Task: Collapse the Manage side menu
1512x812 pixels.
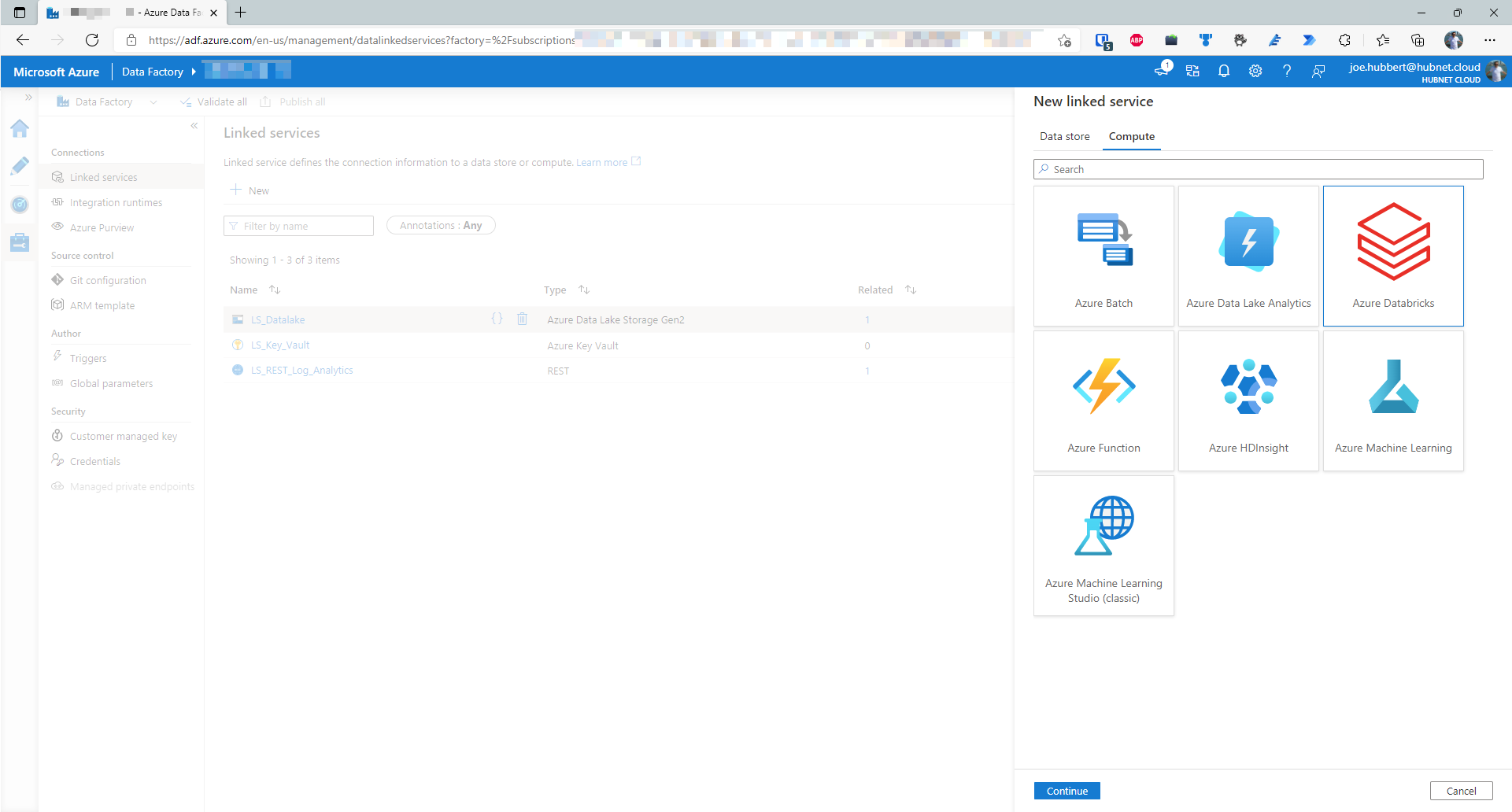Action: 194,126
